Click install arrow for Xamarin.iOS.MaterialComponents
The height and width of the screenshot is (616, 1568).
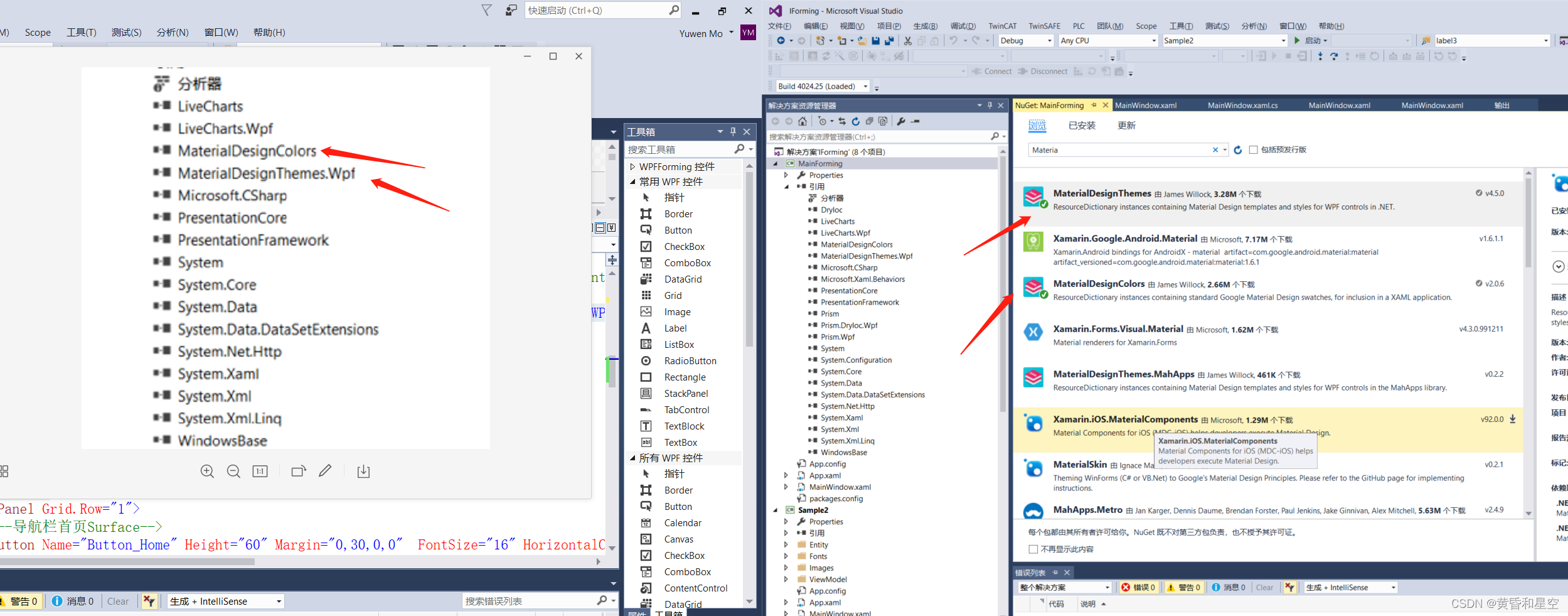(x=1512, y=419)
